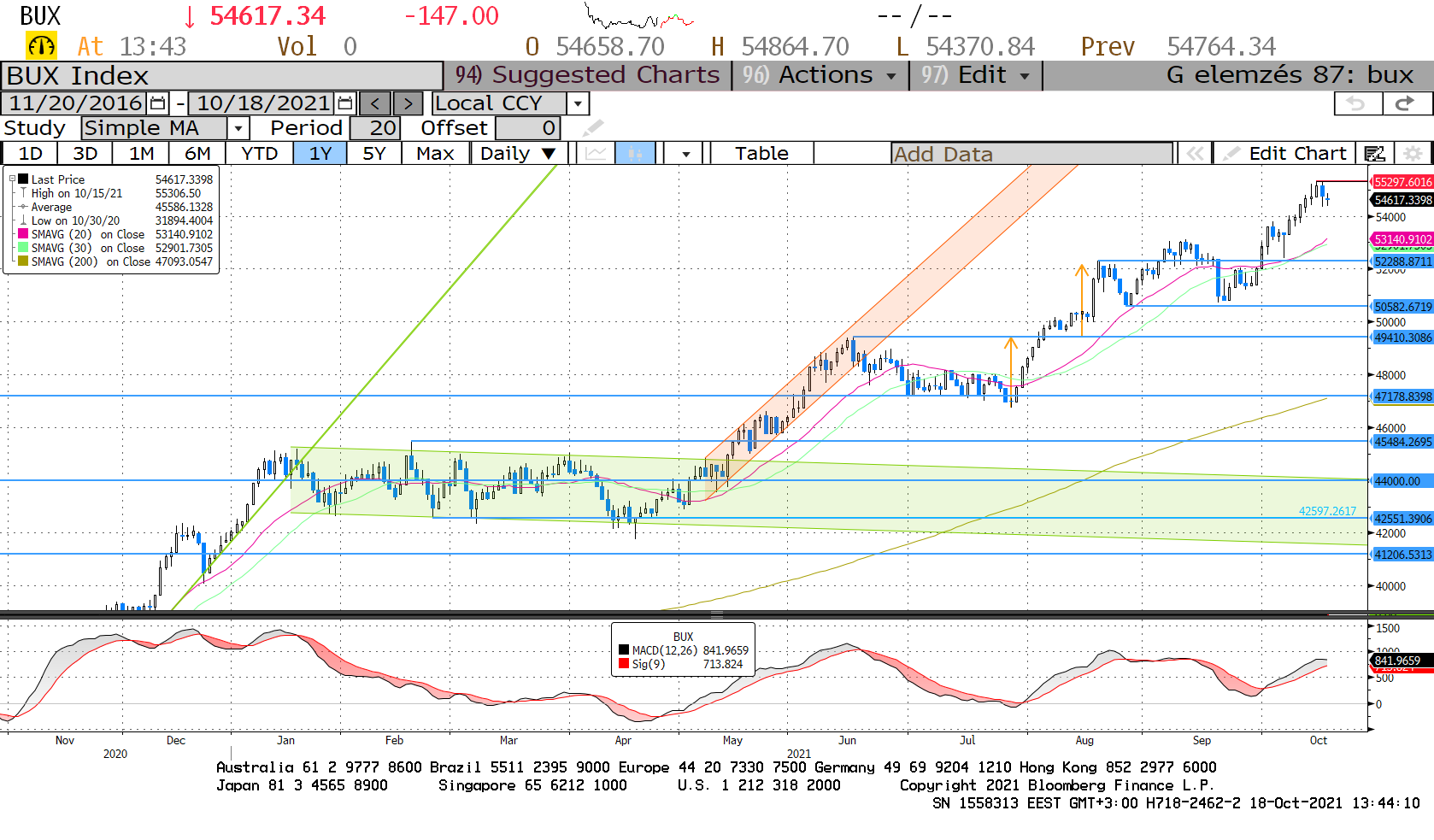This screenshot has width=1434, height=840.
Task: Select the 5Y range tab
Action: [x=373, y=154]
